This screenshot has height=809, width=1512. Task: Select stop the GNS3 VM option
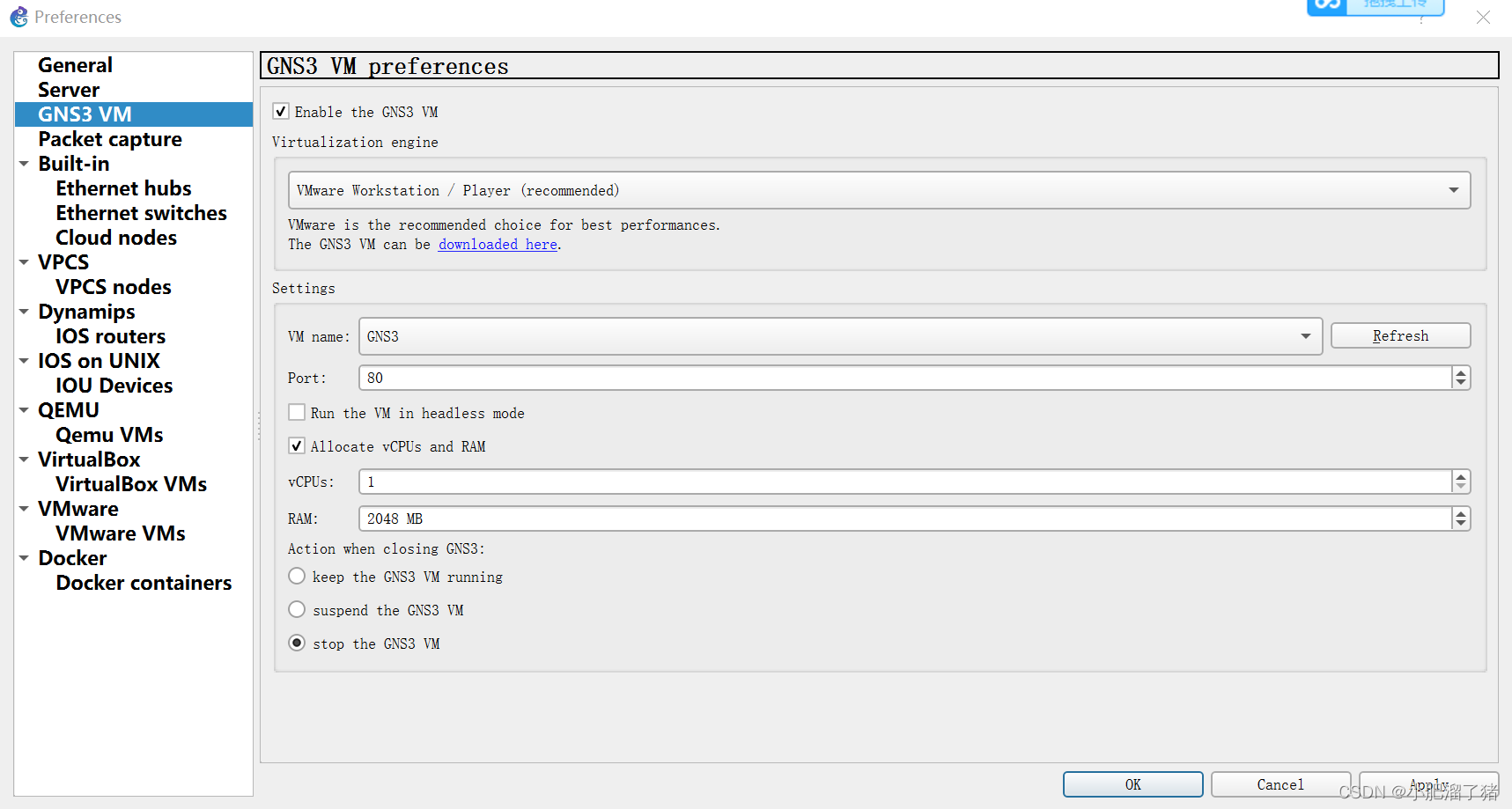[x=297, y=643]
